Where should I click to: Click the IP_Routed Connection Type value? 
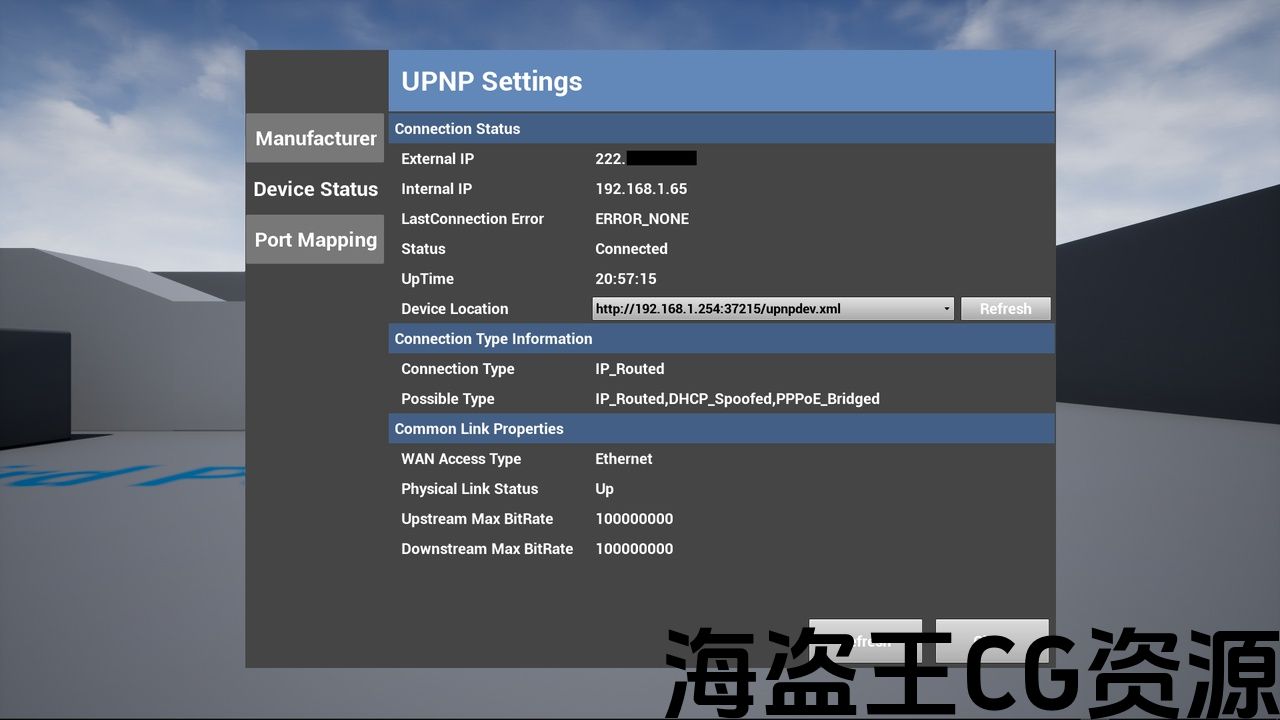point(630,369)
